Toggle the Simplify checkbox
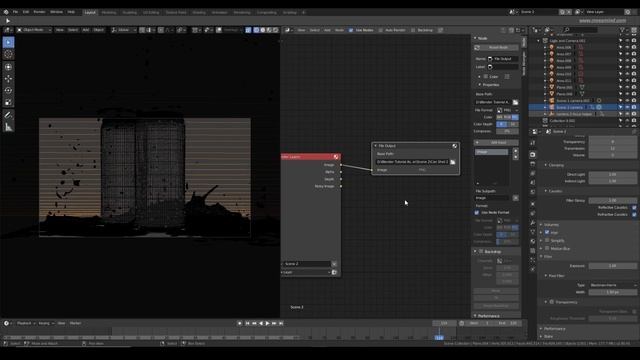The image size is (640, 360). (547, 240)
